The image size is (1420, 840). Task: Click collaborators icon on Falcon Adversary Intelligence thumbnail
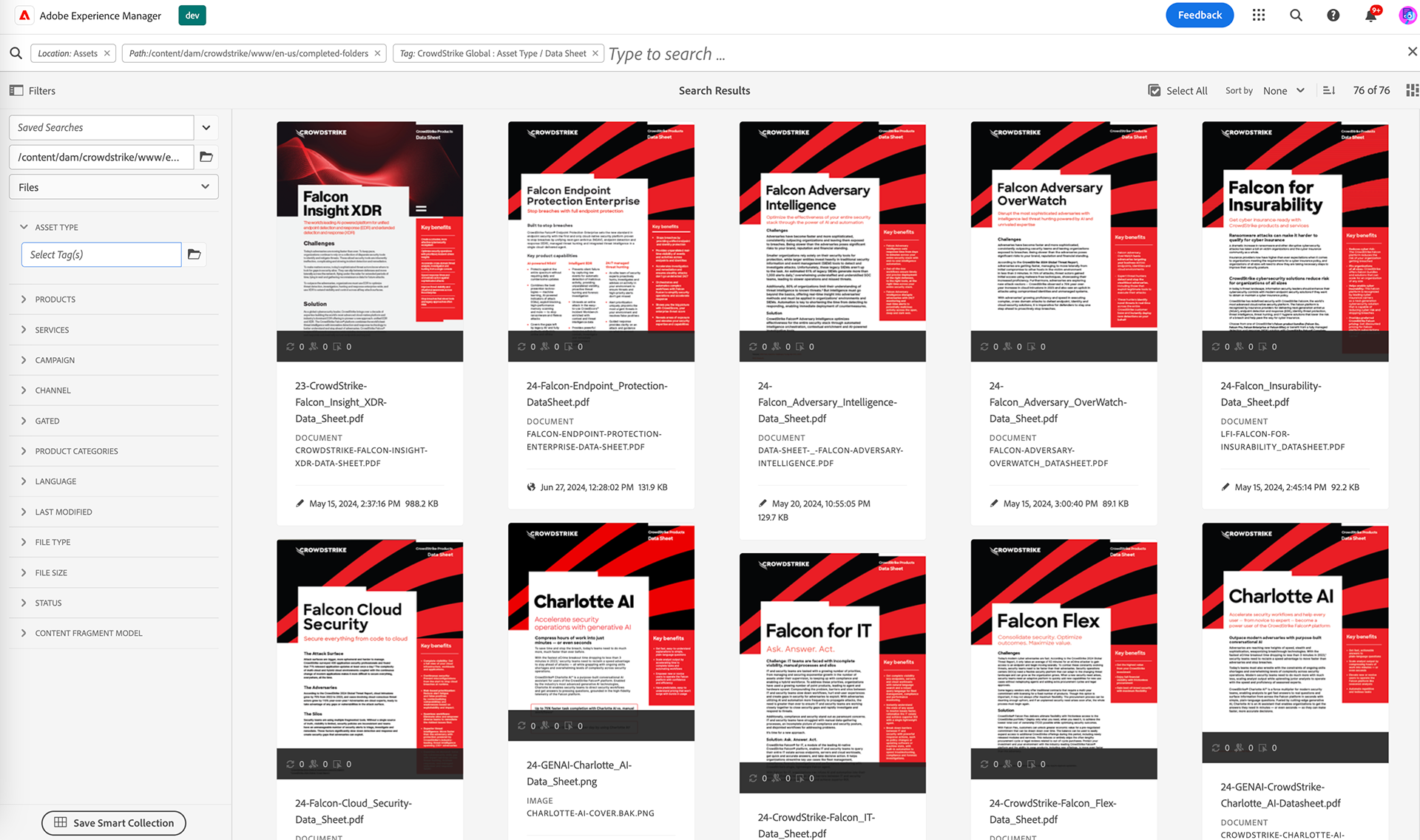777,347
